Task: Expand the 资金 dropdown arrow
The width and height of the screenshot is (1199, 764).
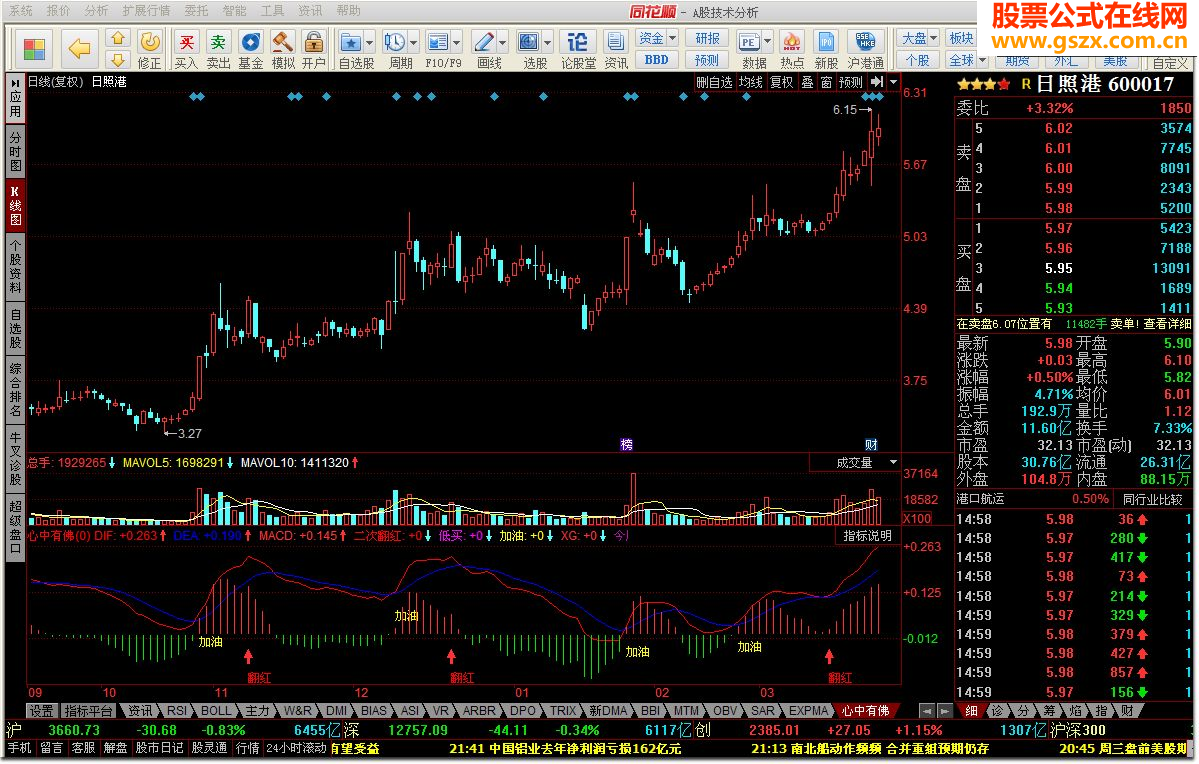Action: click(x=672, y=37)
